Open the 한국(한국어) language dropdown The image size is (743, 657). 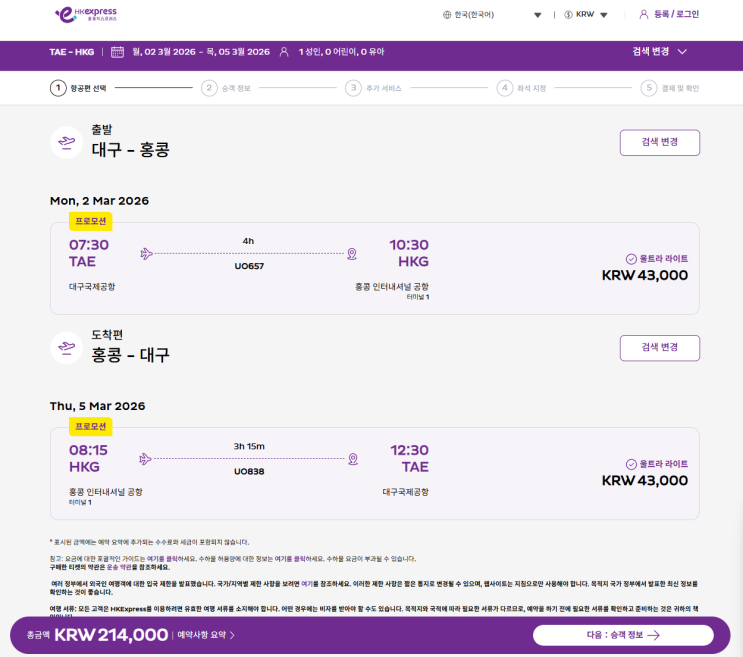point(492,15)
